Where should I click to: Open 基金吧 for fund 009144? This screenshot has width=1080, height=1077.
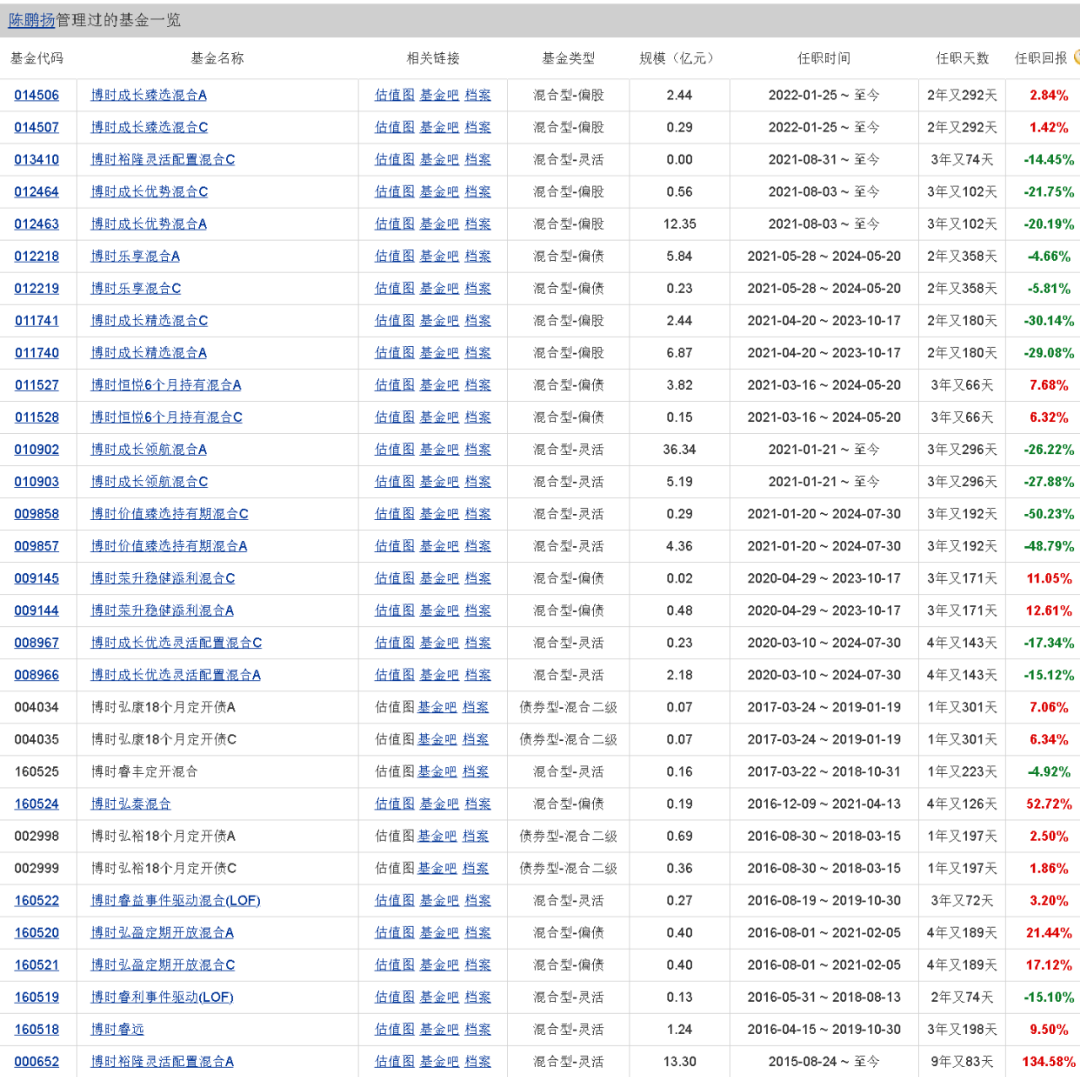[x=439, y=611]
